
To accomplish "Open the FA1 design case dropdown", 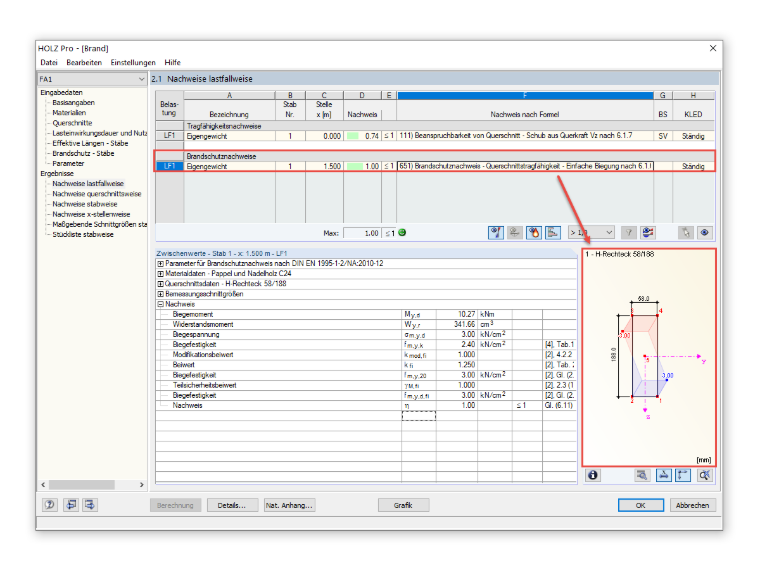I will 92,79.
